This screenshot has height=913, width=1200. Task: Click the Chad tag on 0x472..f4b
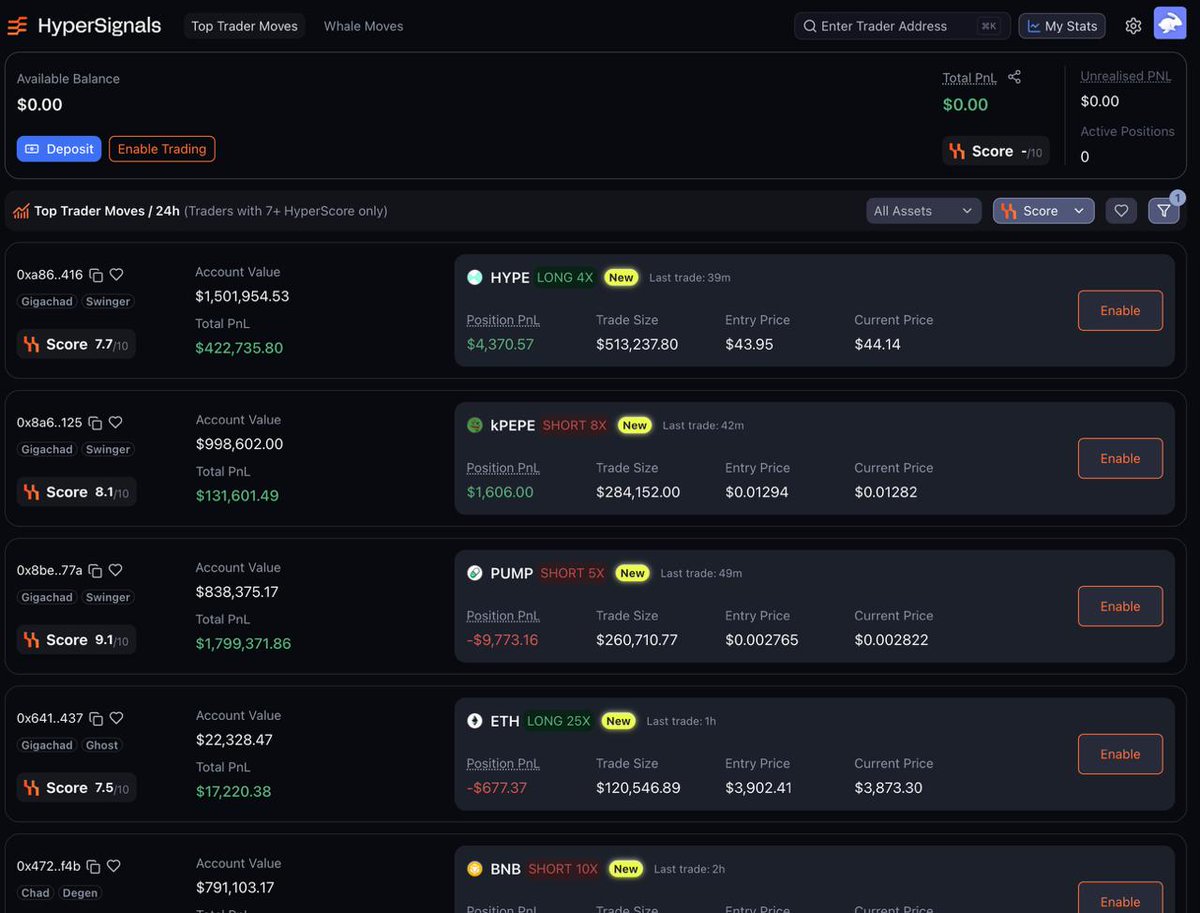35,893
